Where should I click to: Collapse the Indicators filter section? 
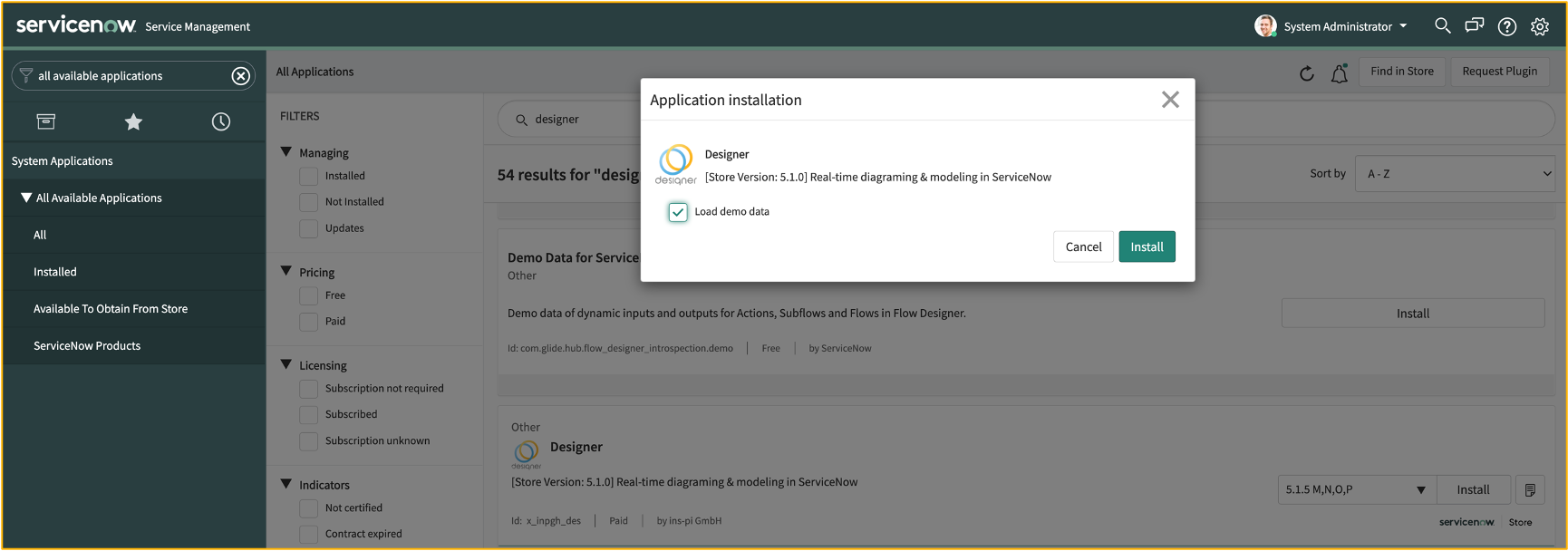pos(286,484)
